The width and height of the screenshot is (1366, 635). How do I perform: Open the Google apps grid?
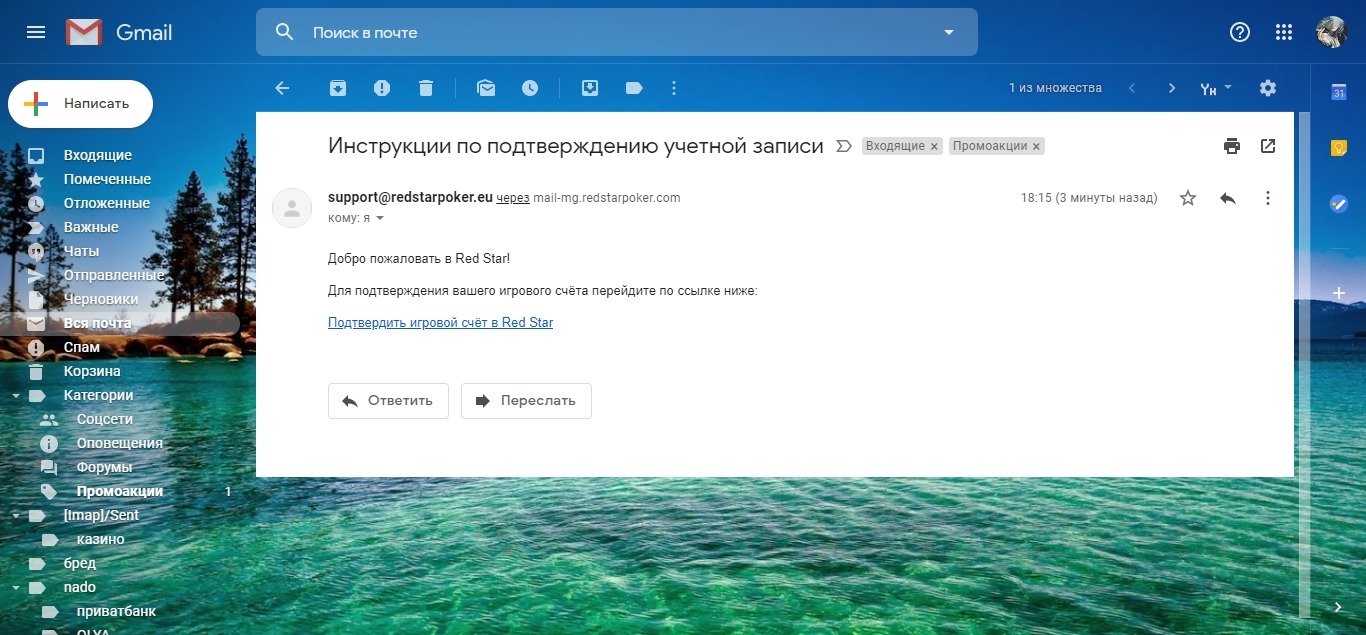pyautogui.click(x=1284, y=32)
